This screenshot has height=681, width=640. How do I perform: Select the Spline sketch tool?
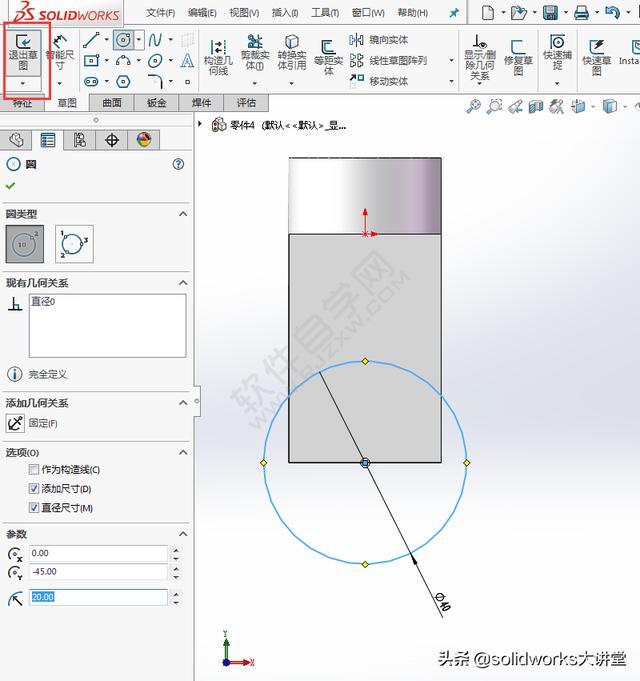click(155, 40)
